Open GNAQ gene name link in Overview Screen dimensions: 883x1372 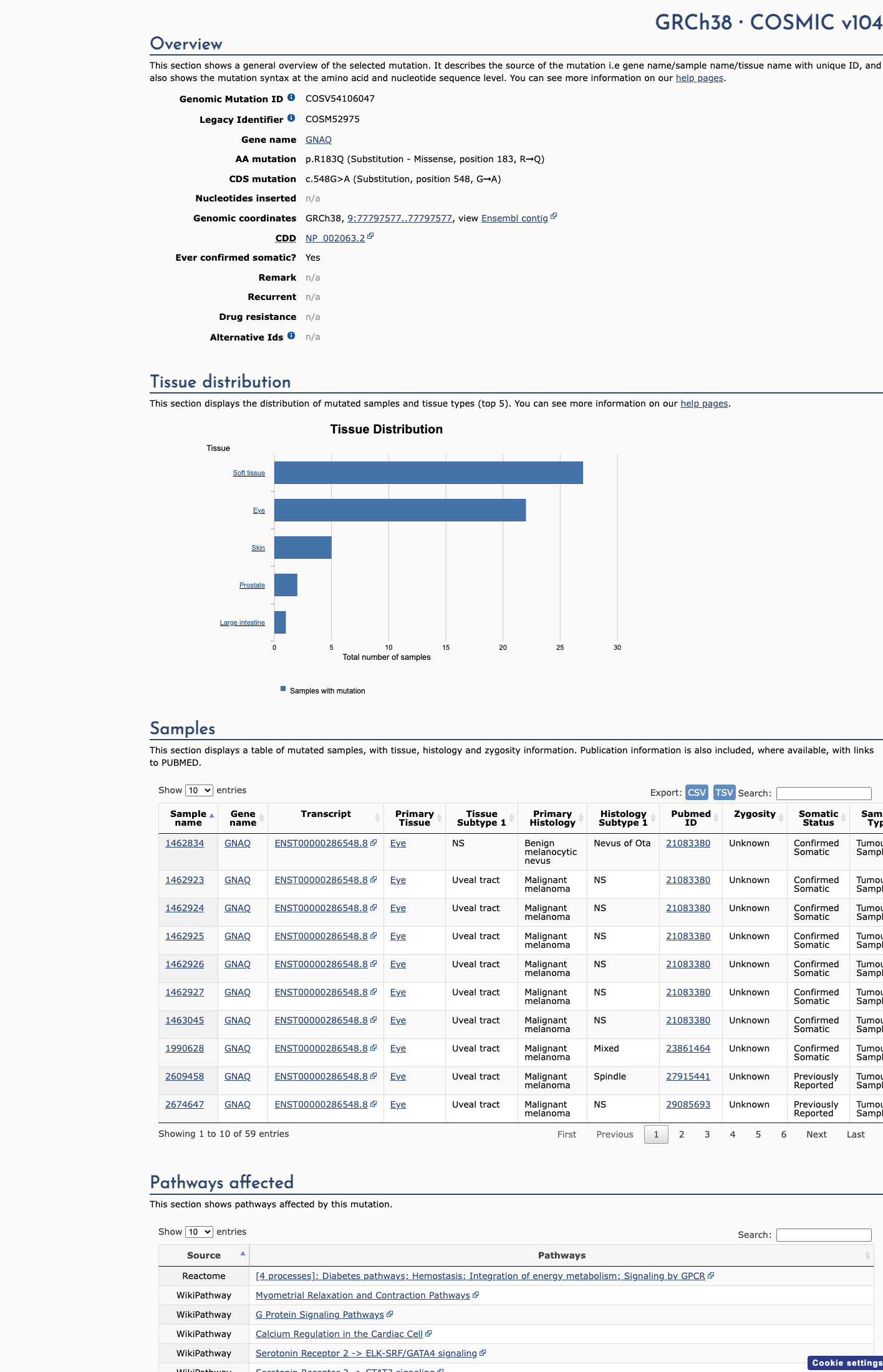coord(318,140)
